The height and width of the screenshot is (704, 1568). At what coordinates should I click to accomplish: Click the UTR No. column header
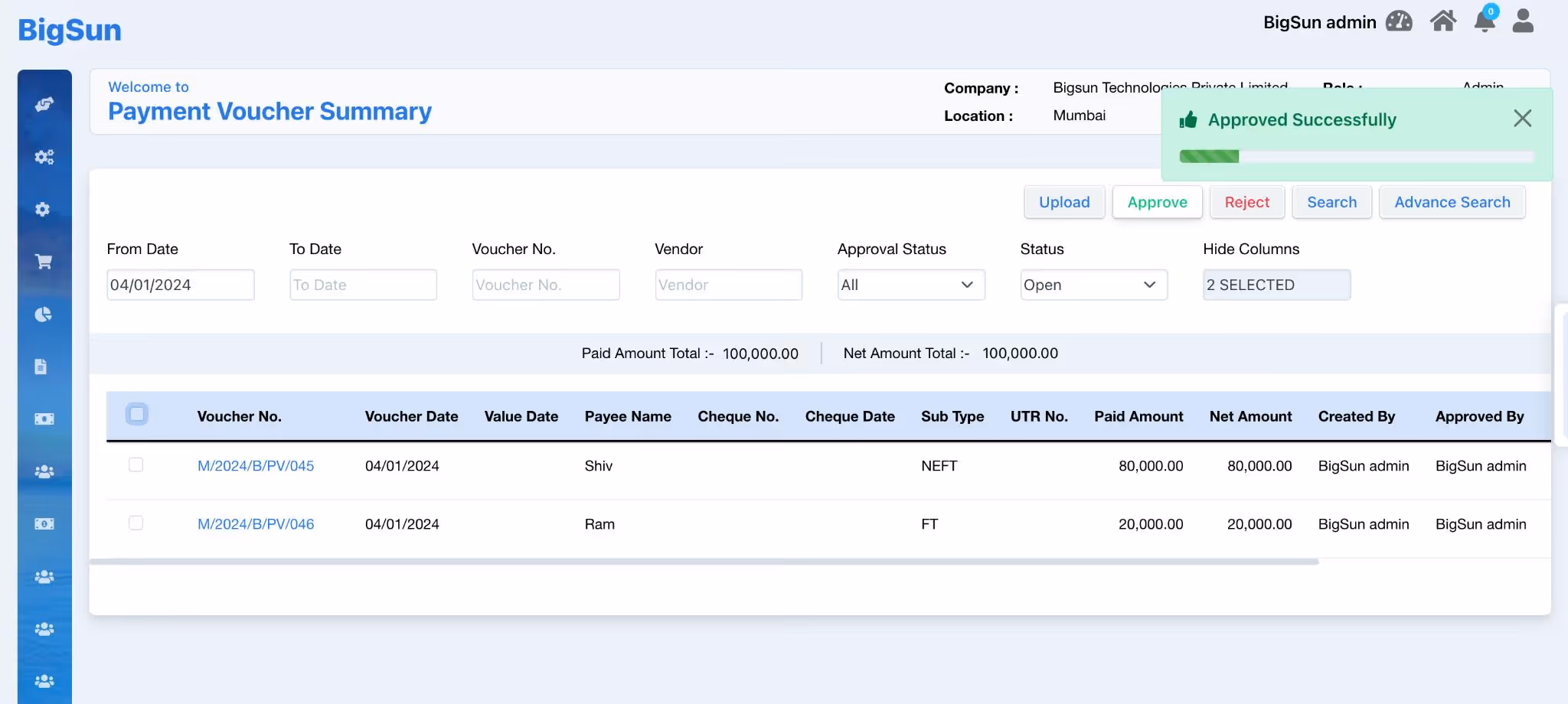pos(1039,416)
